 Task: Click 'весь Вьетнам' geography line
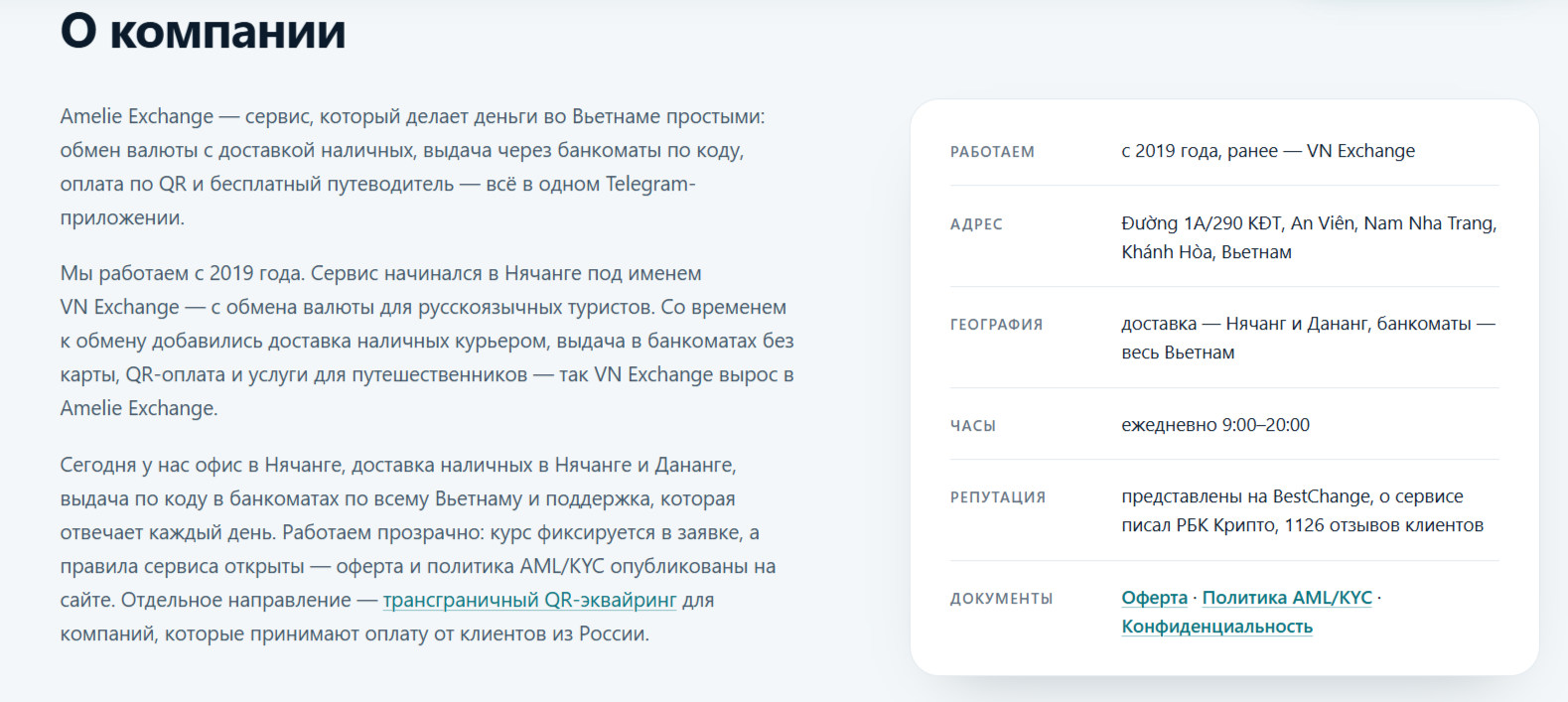tap(1178, 352)
